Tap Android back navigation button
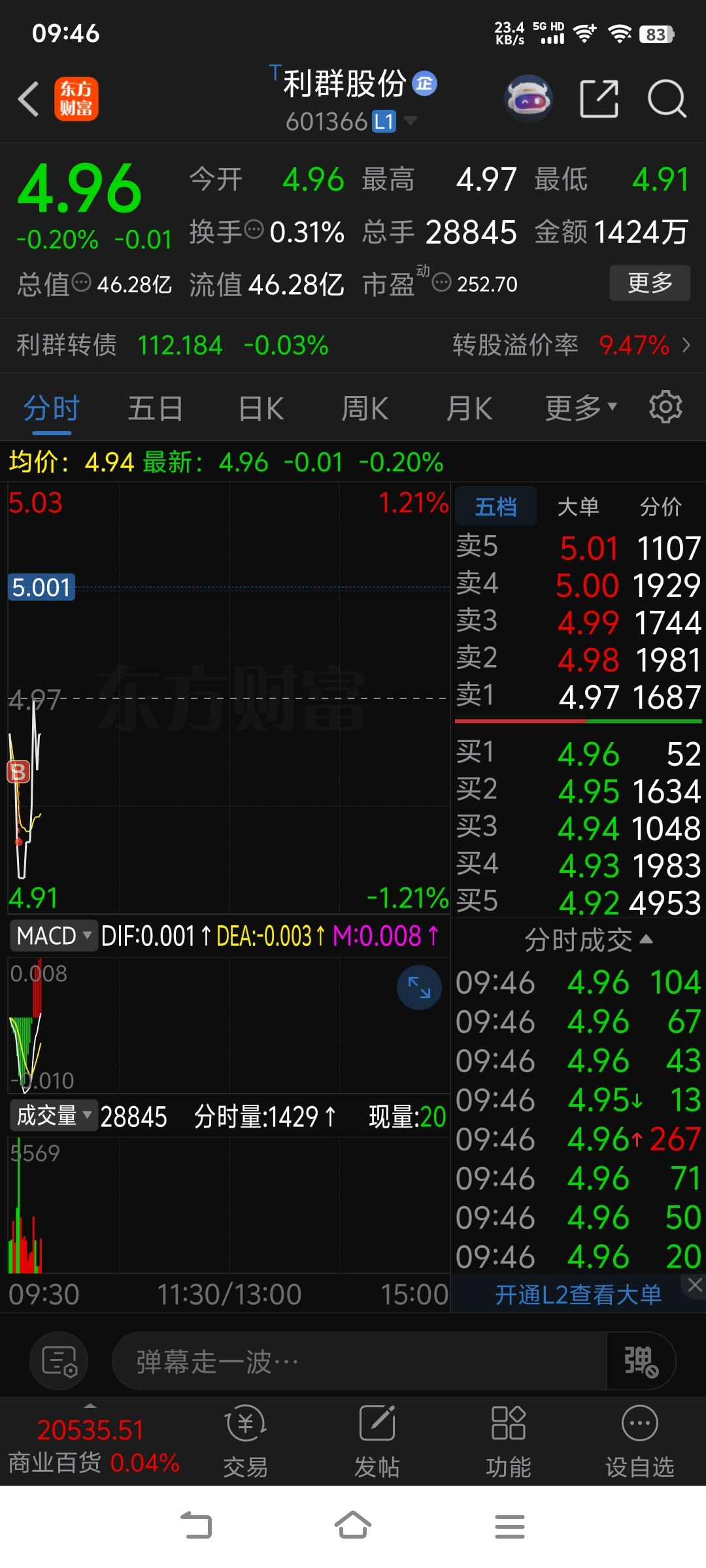The height and width of the screenshot is (1568, 706). 196,1526
